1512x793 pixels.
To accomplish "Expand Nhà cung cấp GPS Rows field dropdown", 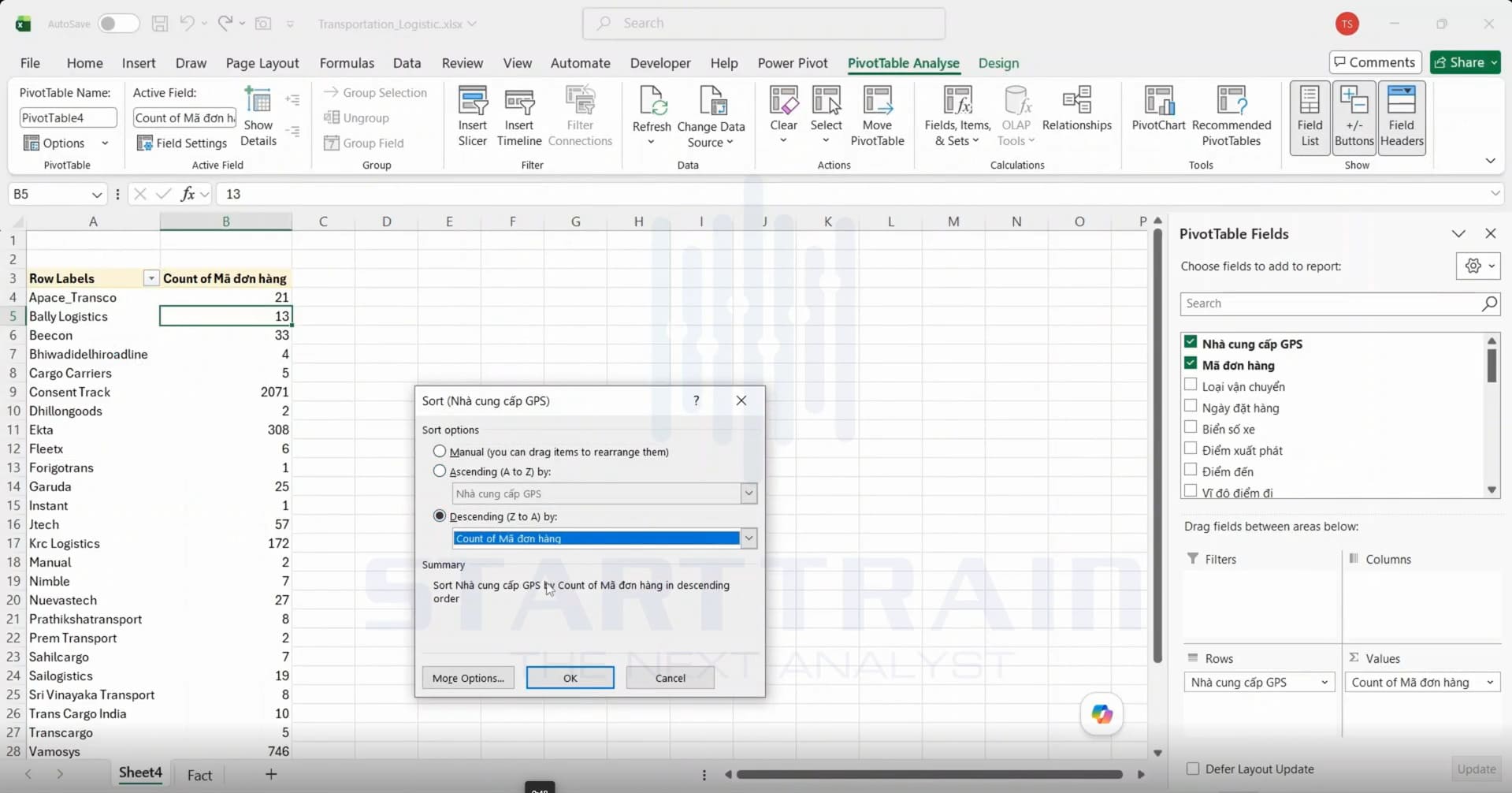I will tap(1324, 683).
